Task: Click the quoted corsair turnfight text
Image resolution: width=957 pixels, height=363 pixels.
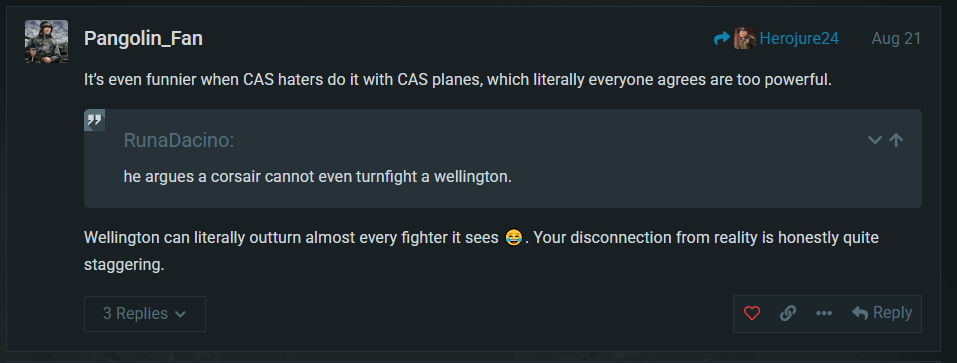Action: click(317, 177)
